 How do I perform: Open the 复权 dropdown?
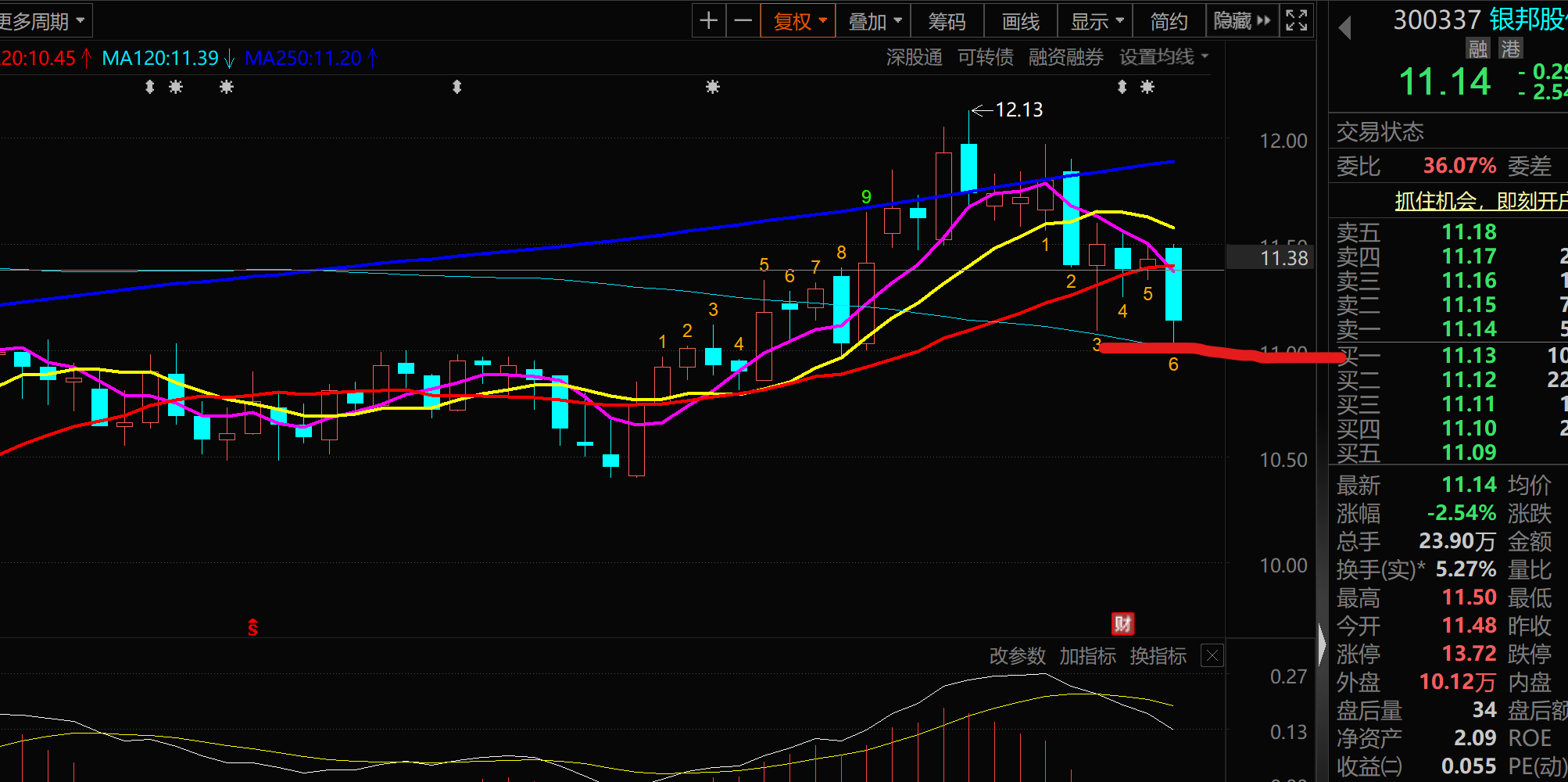tap(799, 21)
